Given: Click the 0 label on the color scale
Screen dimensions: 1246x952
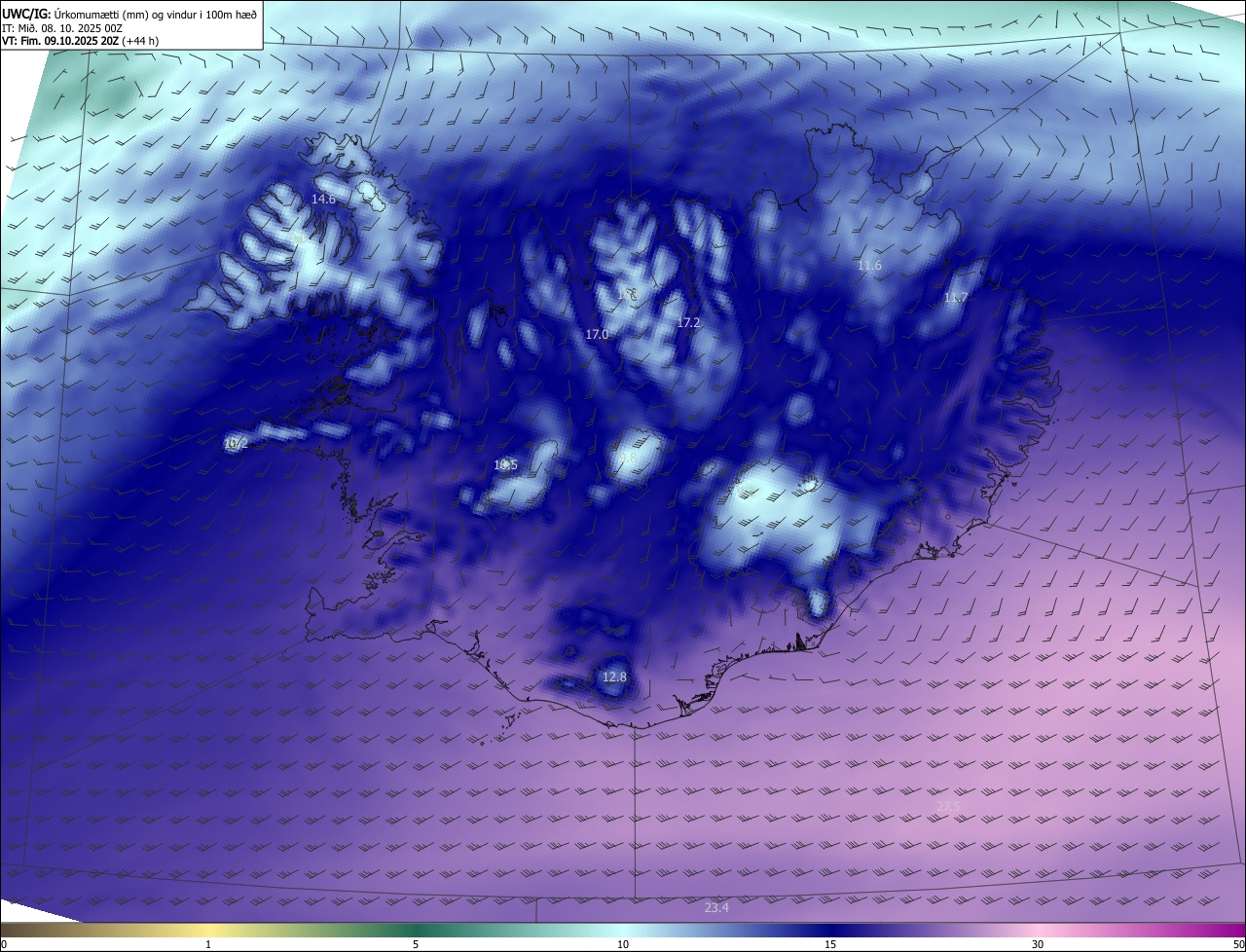Looking at the screenshot, I should point(4,944).
